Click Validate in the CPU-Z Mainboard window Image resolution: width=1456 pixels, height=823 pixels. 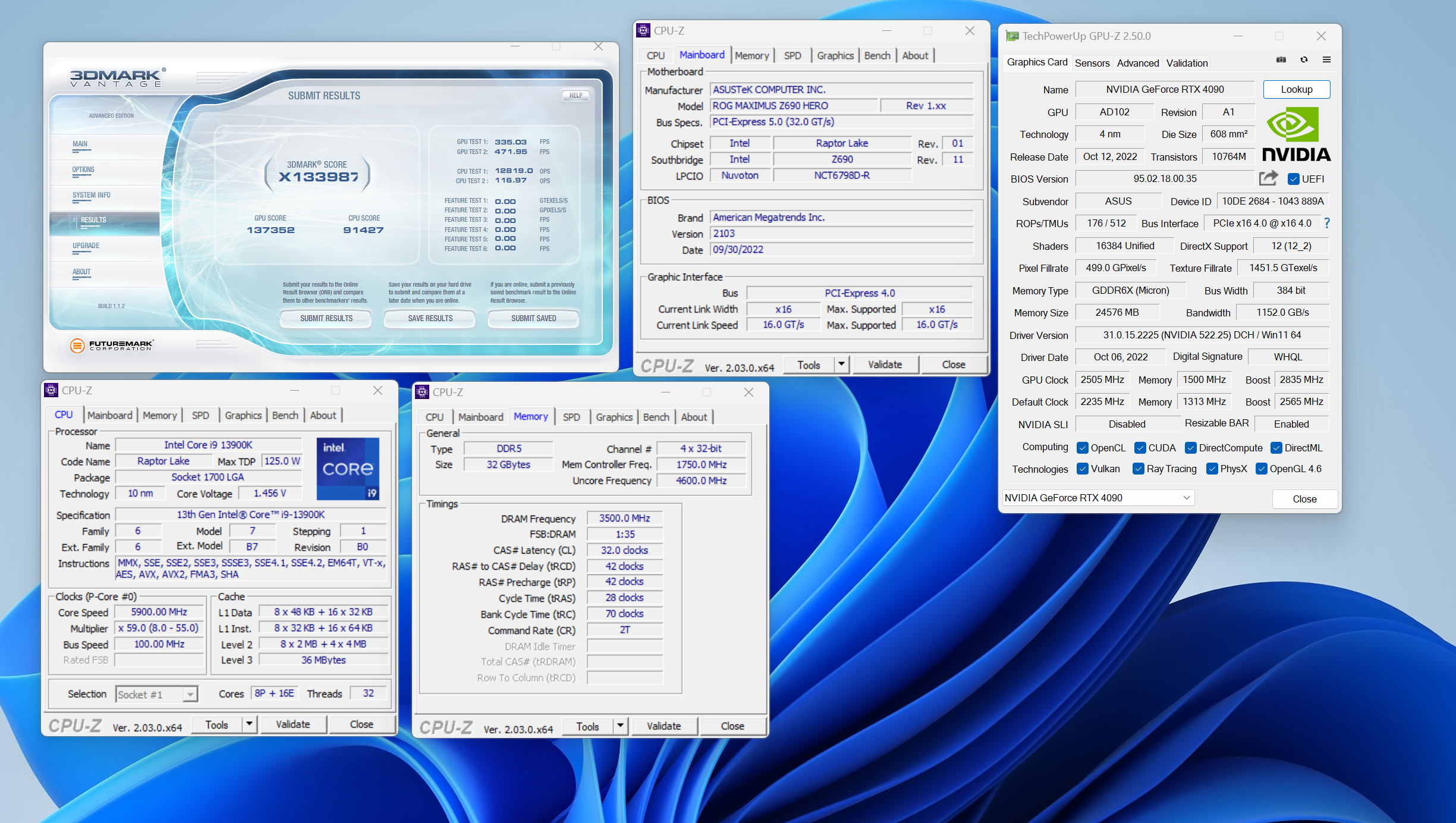pyautogui.click(x=885, y=364)
